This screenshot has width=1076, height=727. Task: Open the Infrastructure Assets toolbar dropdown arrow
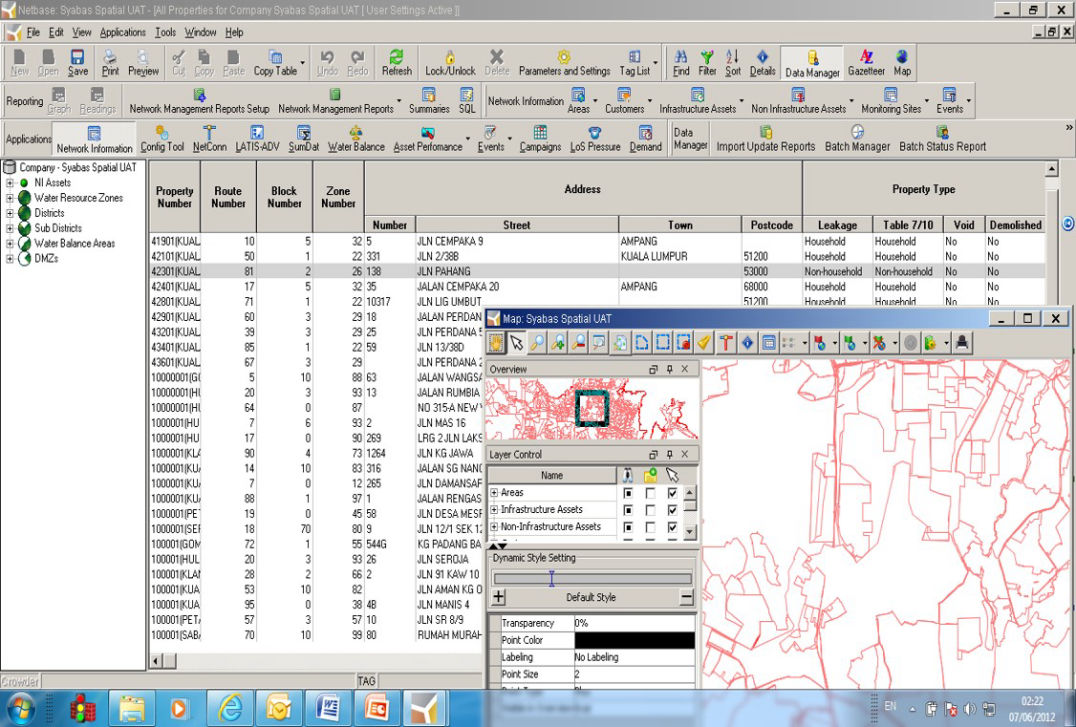[741, 101]
